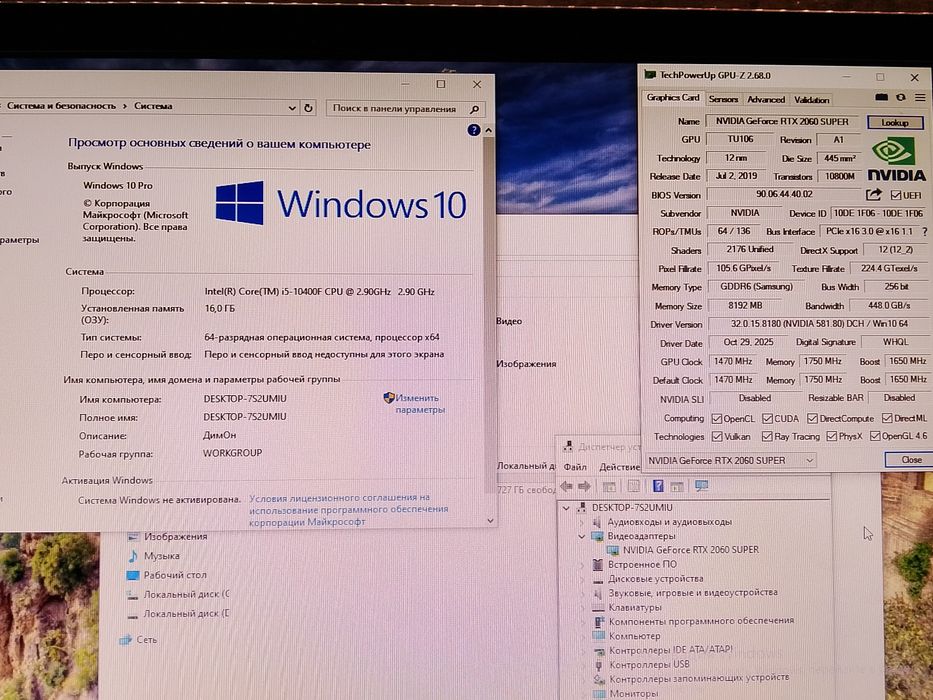Toggle the OpenCL checkbox
This screenshot has width=933, height=700.
coord(717,418)
